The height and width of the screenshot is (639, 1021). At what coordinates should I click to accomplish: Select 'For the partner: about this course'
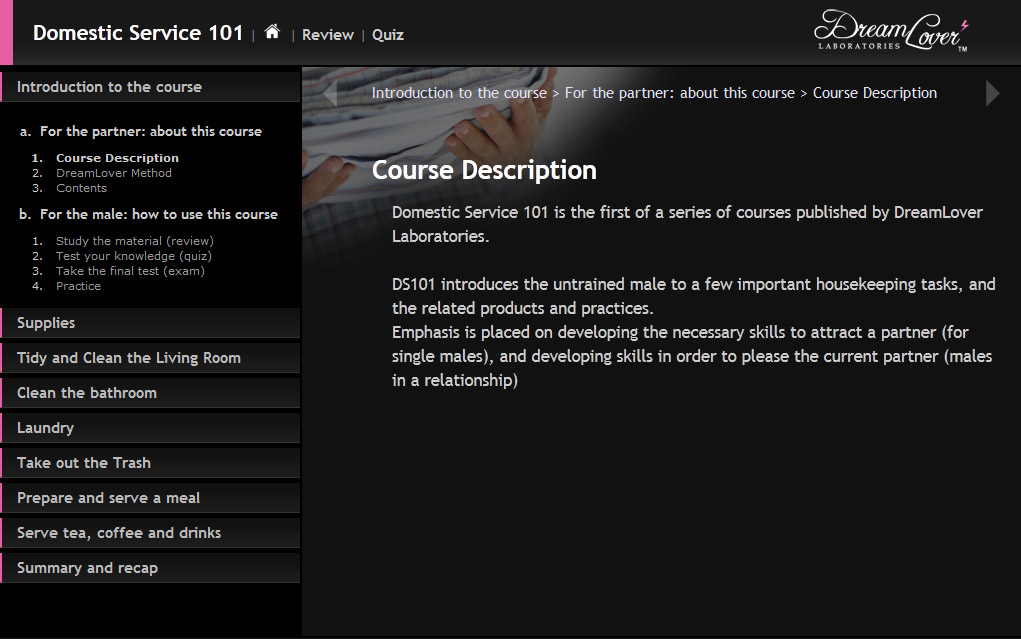coord(150,132)
